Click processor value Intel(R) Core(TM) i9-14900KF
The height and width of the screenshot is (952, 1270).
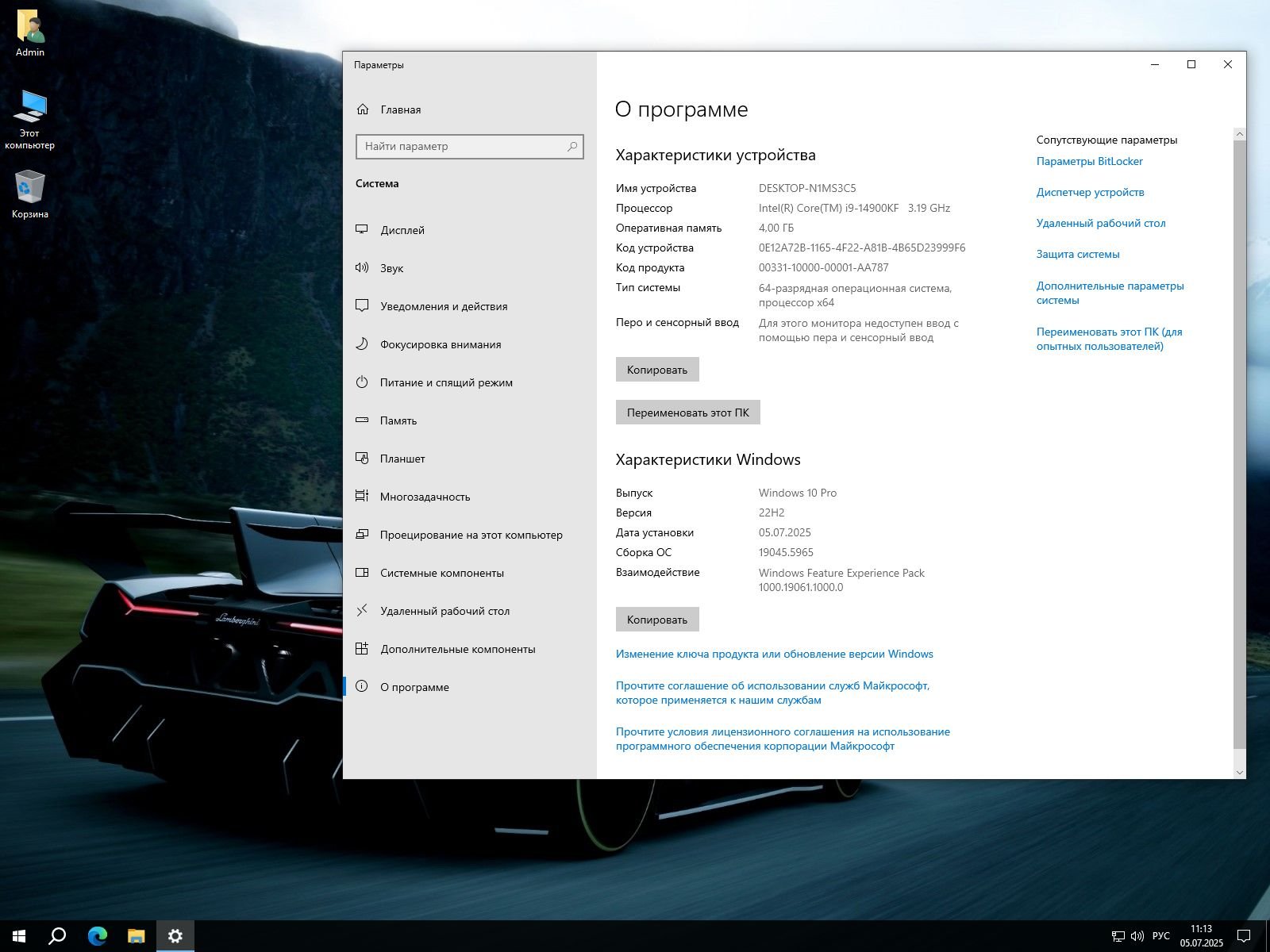pyautogui.click(x=829, y=208)
